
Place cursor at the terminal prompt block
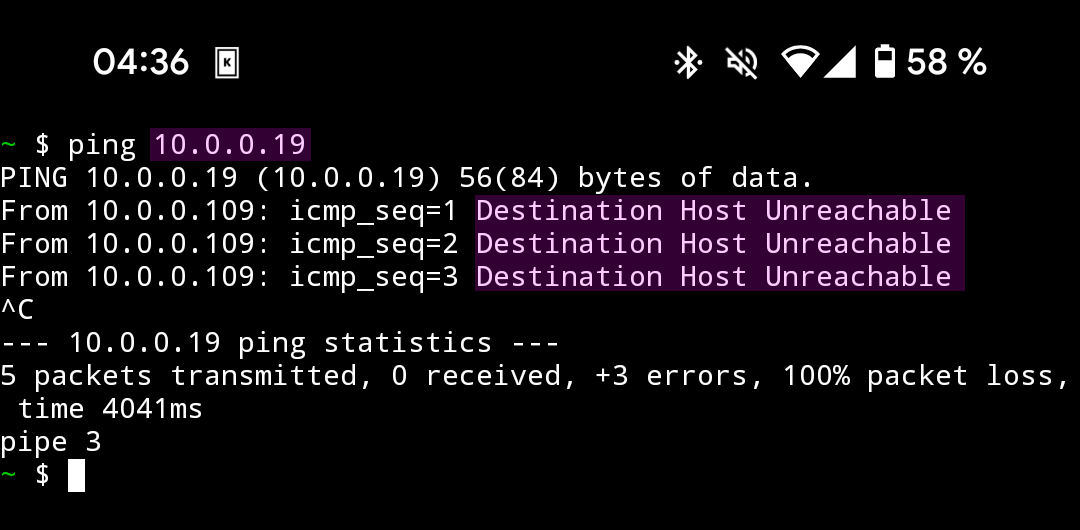tap(76, 476)
